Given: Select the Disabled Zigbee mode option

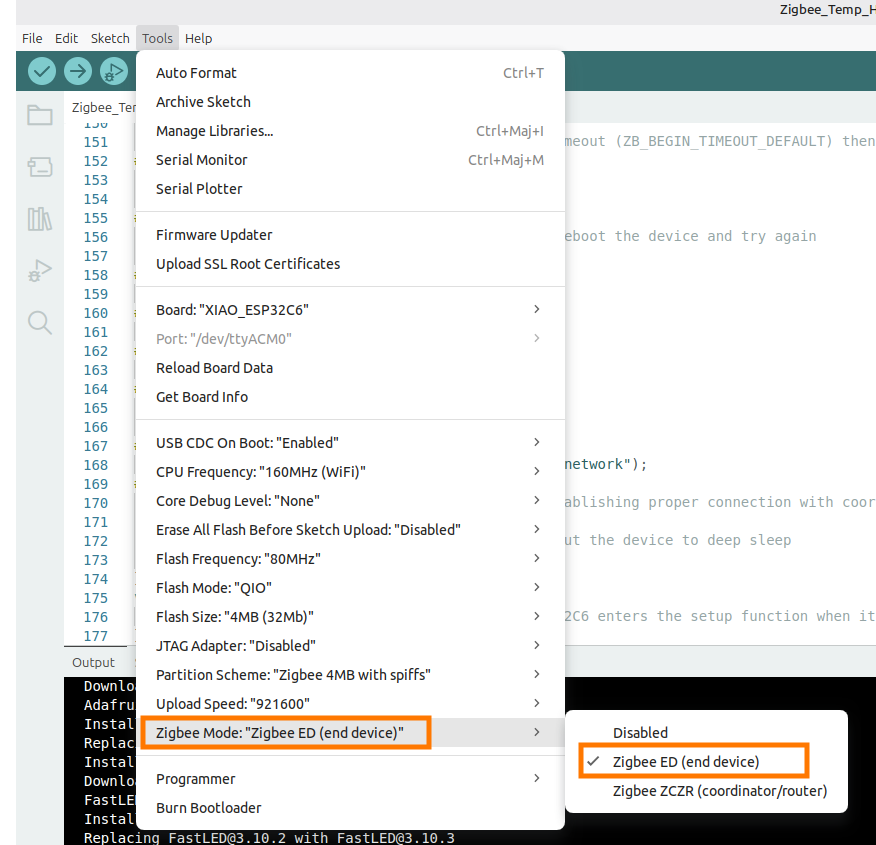Looking at the screenshot, I should [x=640, y=733].
